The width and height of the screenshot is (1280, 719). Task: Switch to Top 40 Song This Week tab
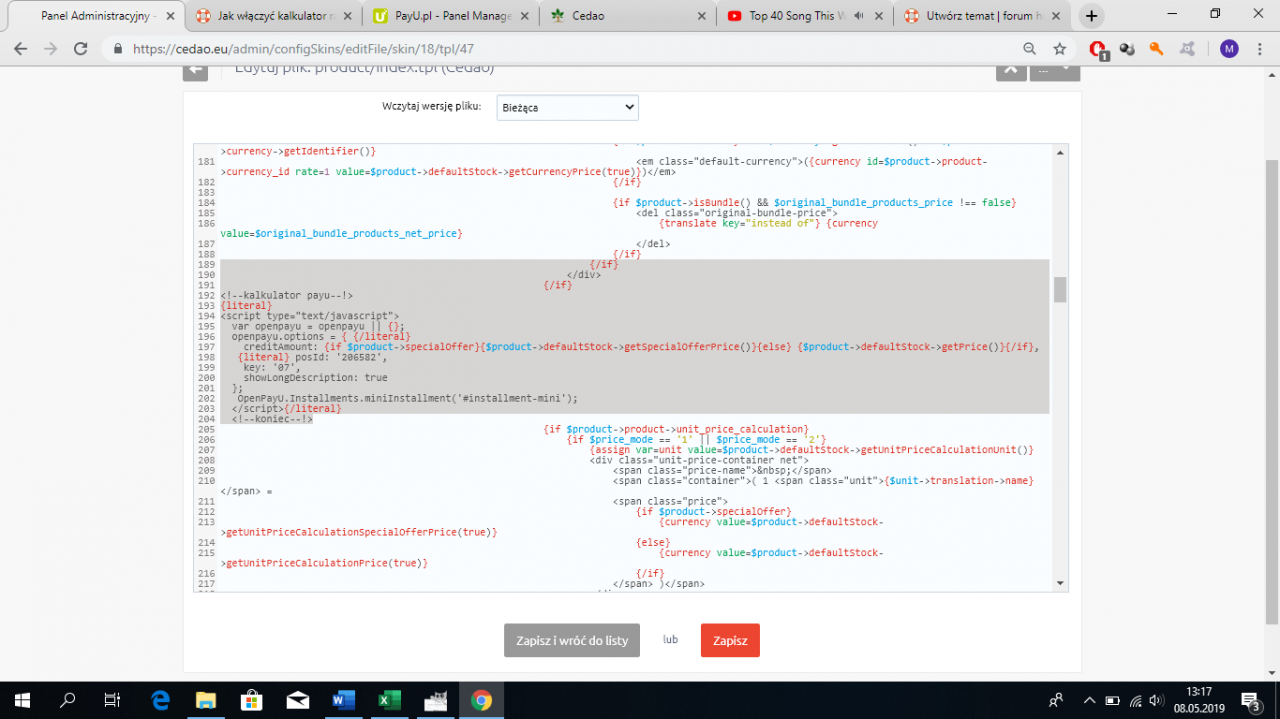(x=804, y=16)
